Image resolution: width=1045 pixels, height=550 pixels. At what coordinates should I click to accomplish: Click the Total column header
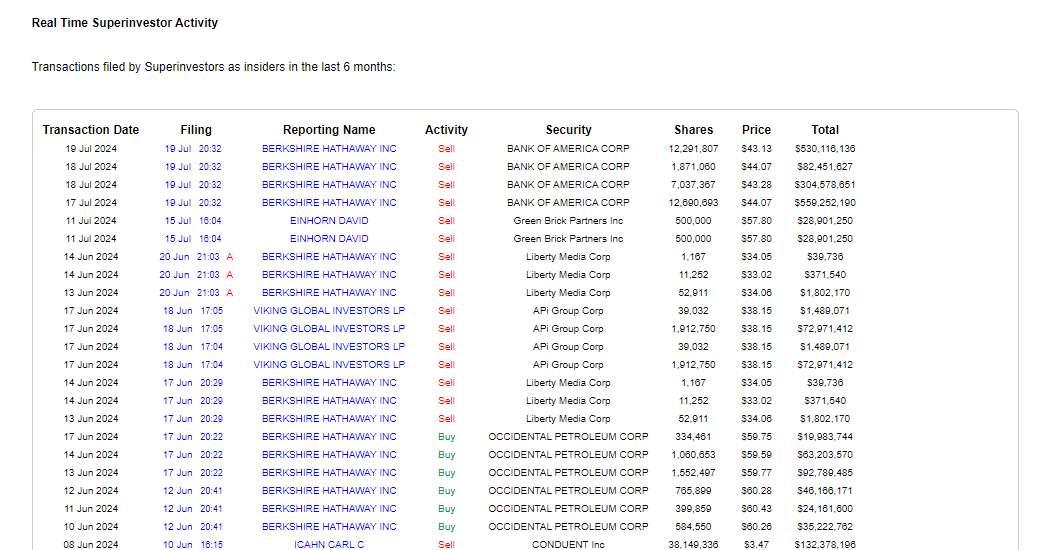[x=825, y=130]
